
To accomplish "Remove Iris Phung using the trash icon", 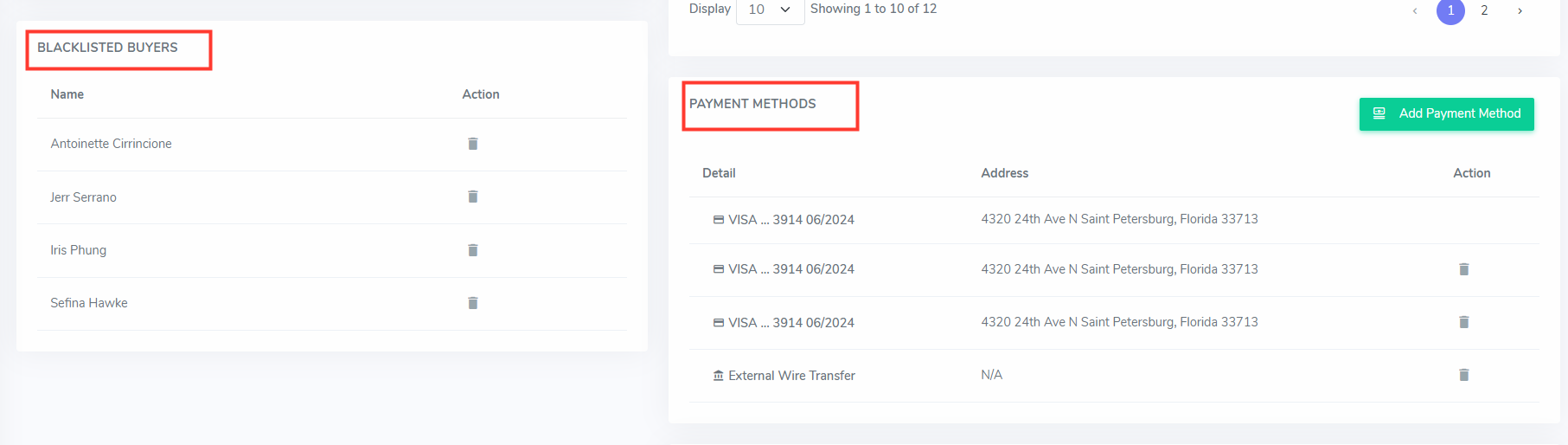I will click(472, 250).
